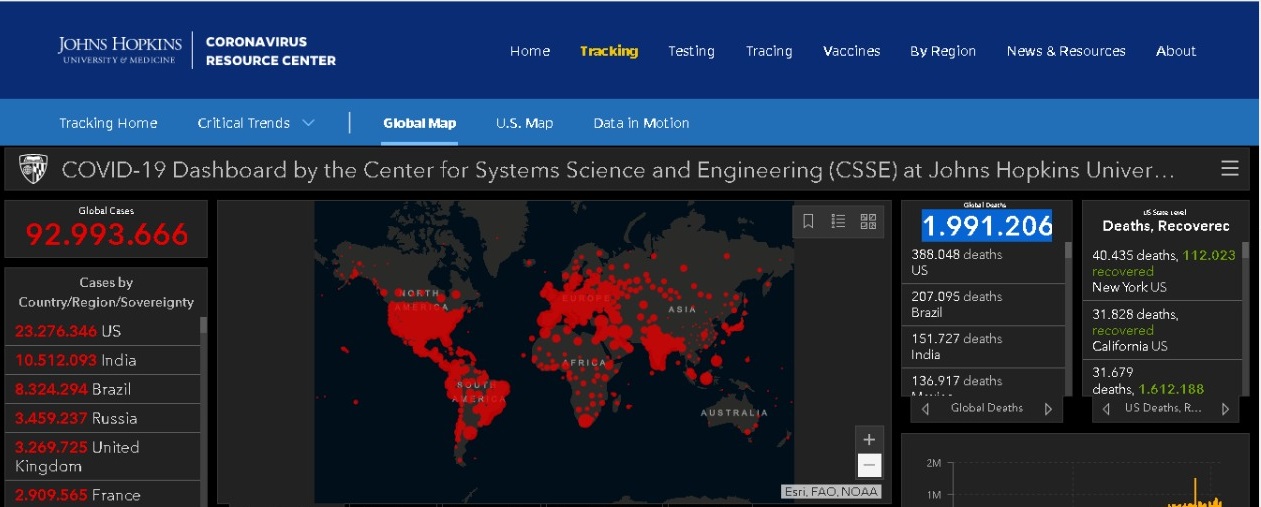Select the 136.917 deaths entry

pos(983,382)
